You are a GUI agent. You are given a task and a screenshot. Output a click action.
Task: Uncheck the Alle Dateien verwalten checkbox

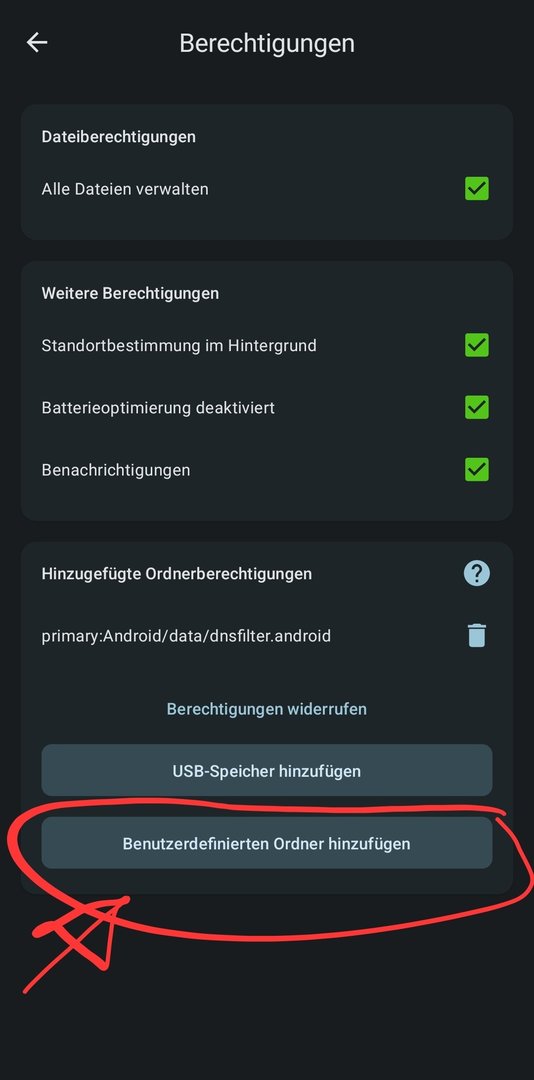point(477,189)
